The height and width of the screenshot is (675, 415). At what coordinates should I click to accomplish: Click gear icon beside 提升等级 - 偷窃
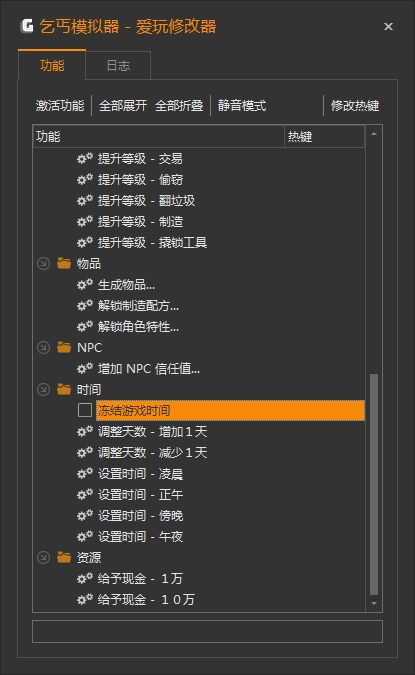[85, 180]
